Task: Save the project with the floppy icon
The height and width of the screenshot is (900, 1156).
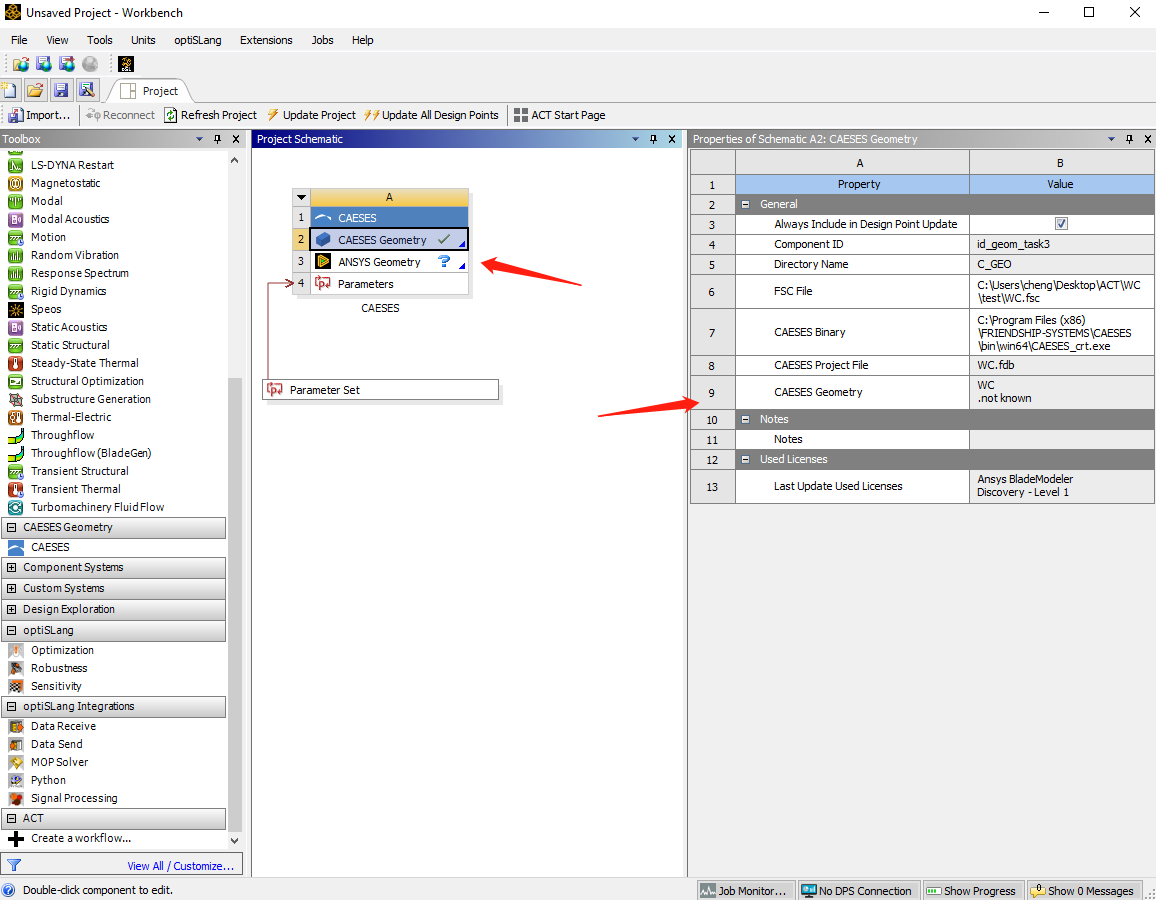Action: click(60, 90)
